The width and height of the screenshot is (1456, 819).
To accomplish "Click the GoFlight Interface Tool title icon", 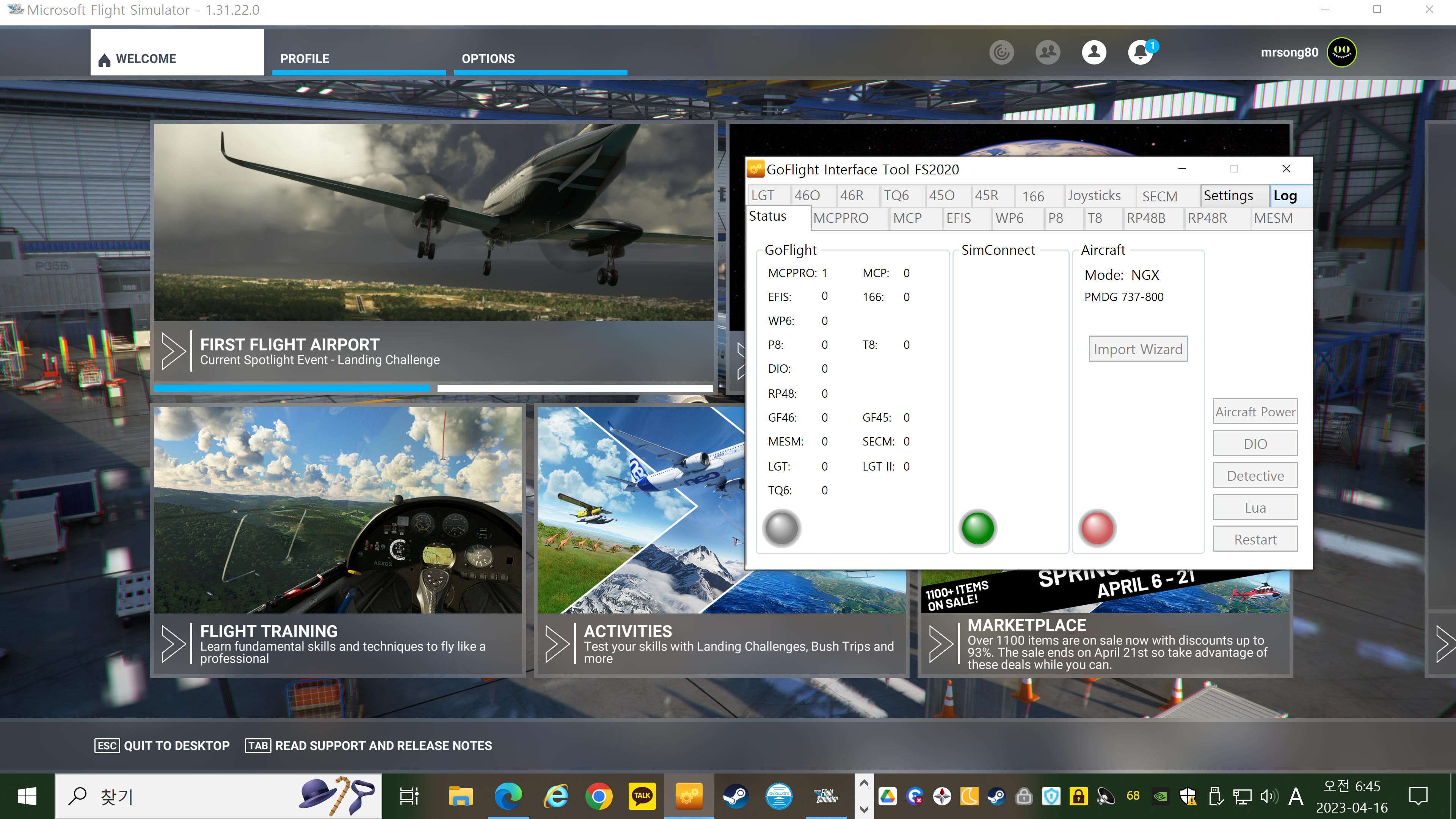I will [x=755, y=169].
